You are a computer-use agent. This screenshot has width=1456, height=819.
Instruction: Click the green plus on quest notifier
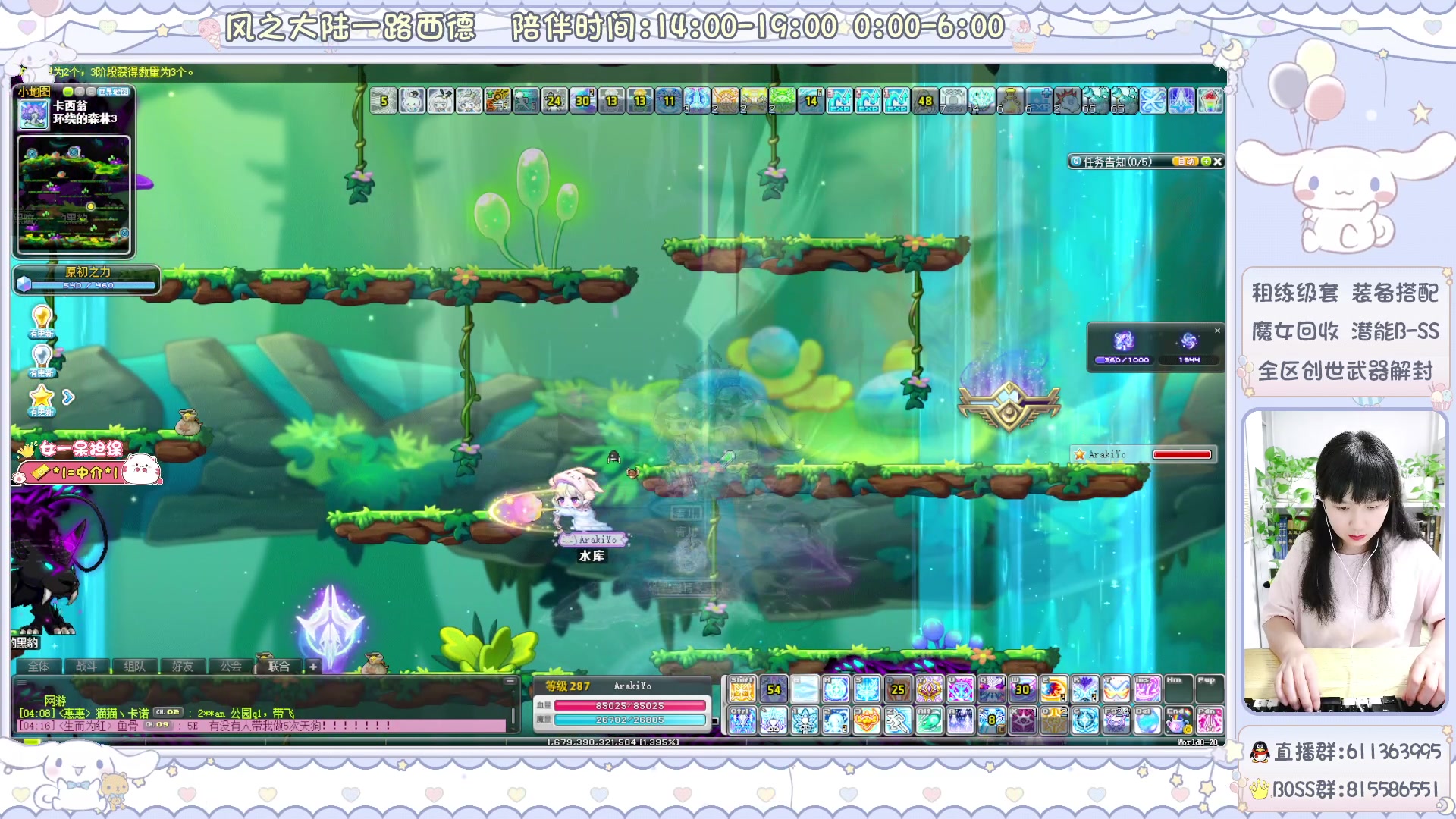1206,162
